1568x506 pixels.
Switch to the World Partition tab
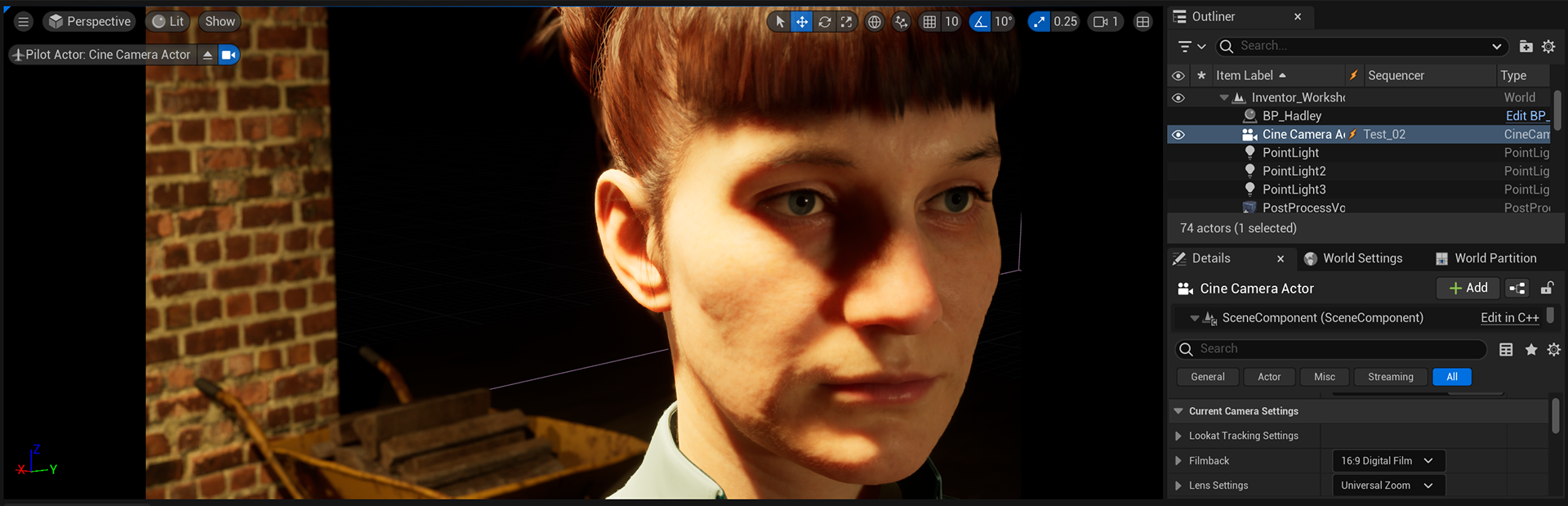point(1486,258)
